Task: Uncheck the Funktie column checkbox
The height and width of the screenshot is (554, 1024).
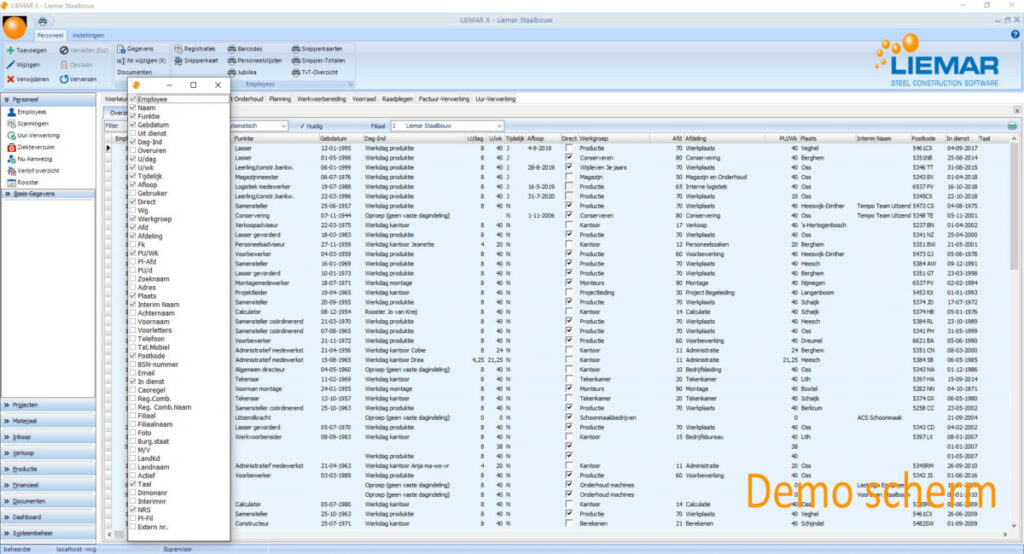Action: tap(133, 116)
